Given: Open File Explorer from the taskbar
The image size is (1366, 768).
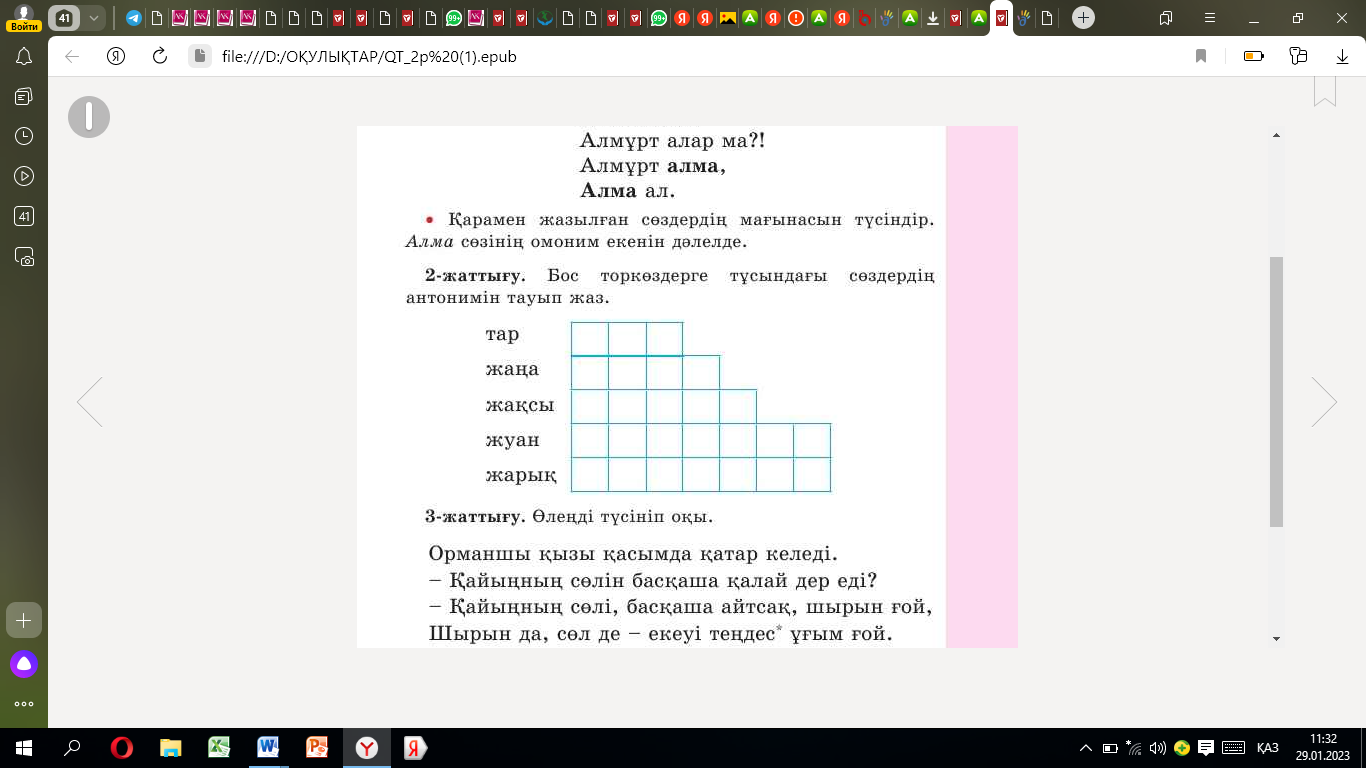Looking at the screenshot, I should (x=171, y=747).
